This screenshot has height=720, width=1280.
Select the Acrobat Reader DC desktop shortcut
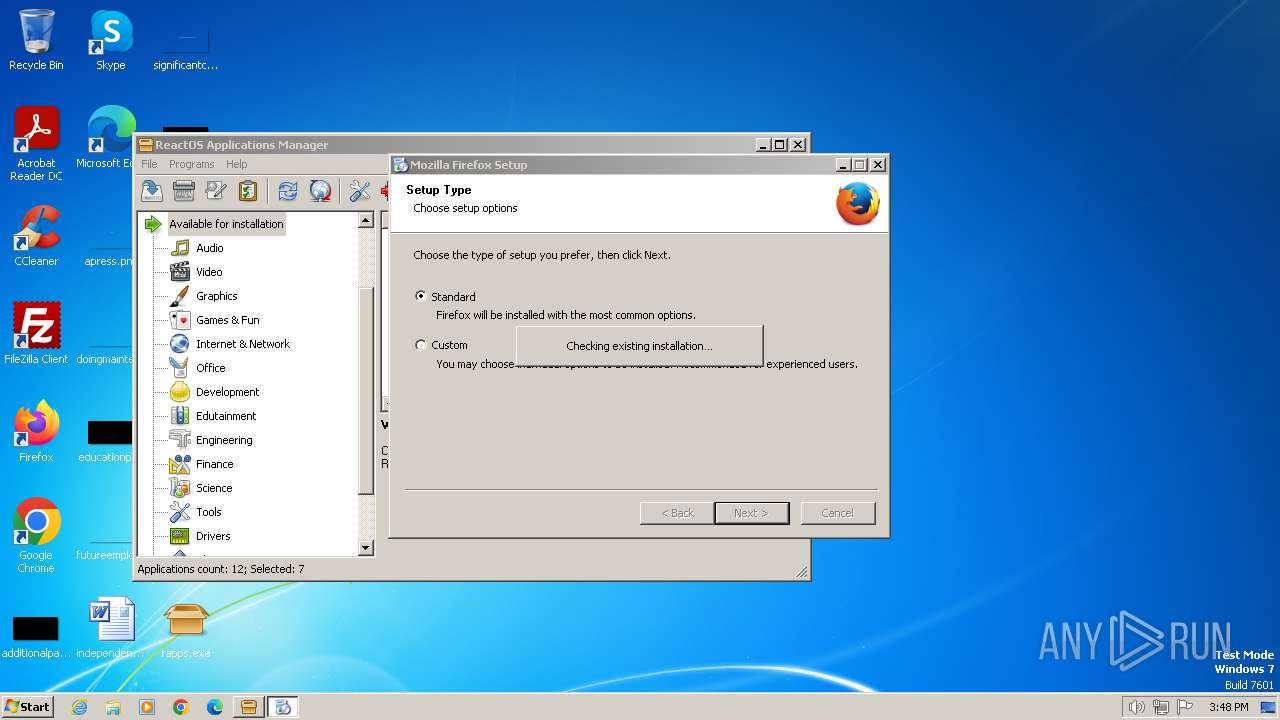[x=36, y=144]
